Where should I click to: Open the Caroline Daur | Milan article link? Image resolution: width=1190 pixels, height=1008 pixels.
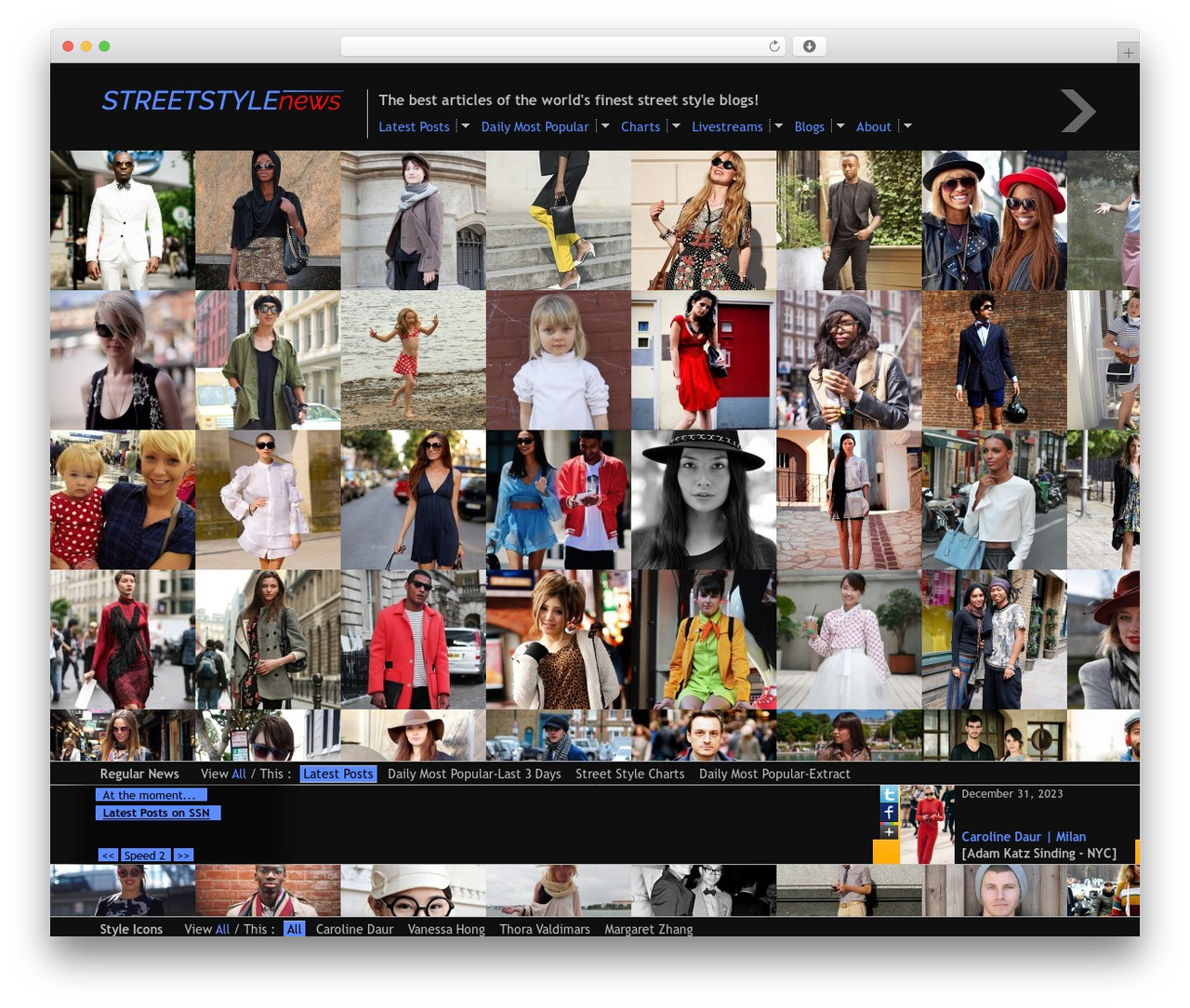coord(1024,837)
